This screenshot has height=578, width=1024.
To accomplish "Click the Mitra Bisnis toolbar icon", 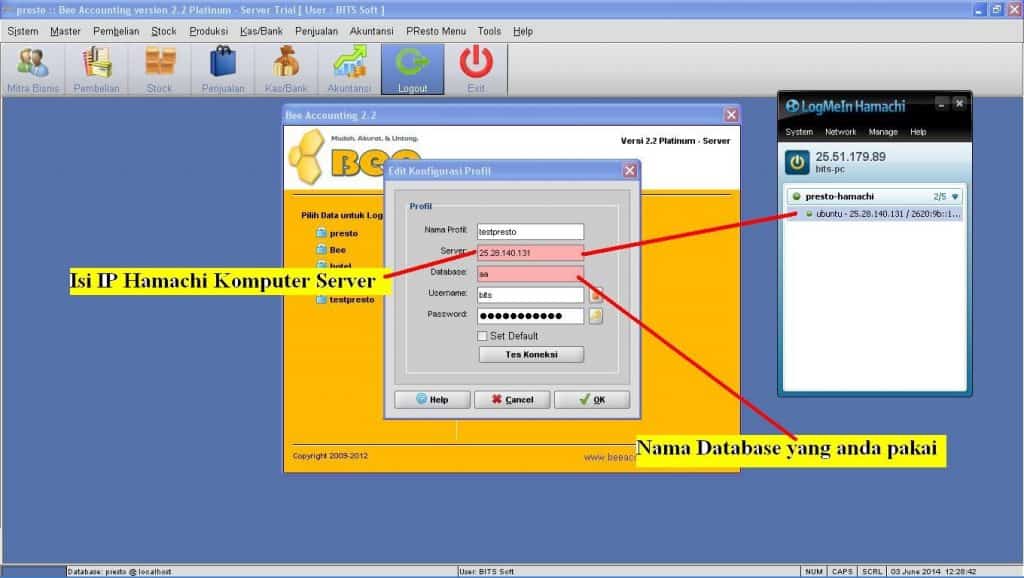I will [x=33, y=64].
